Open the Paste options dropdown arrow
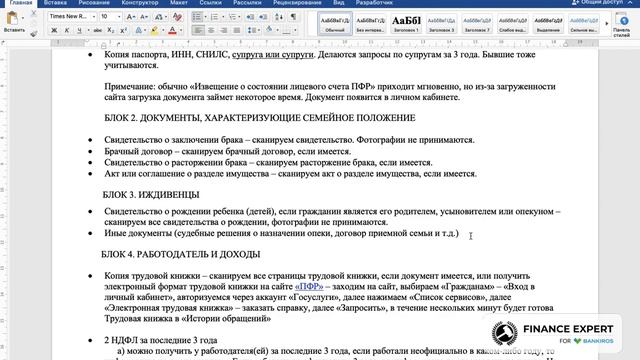 [x=23, y=18]
